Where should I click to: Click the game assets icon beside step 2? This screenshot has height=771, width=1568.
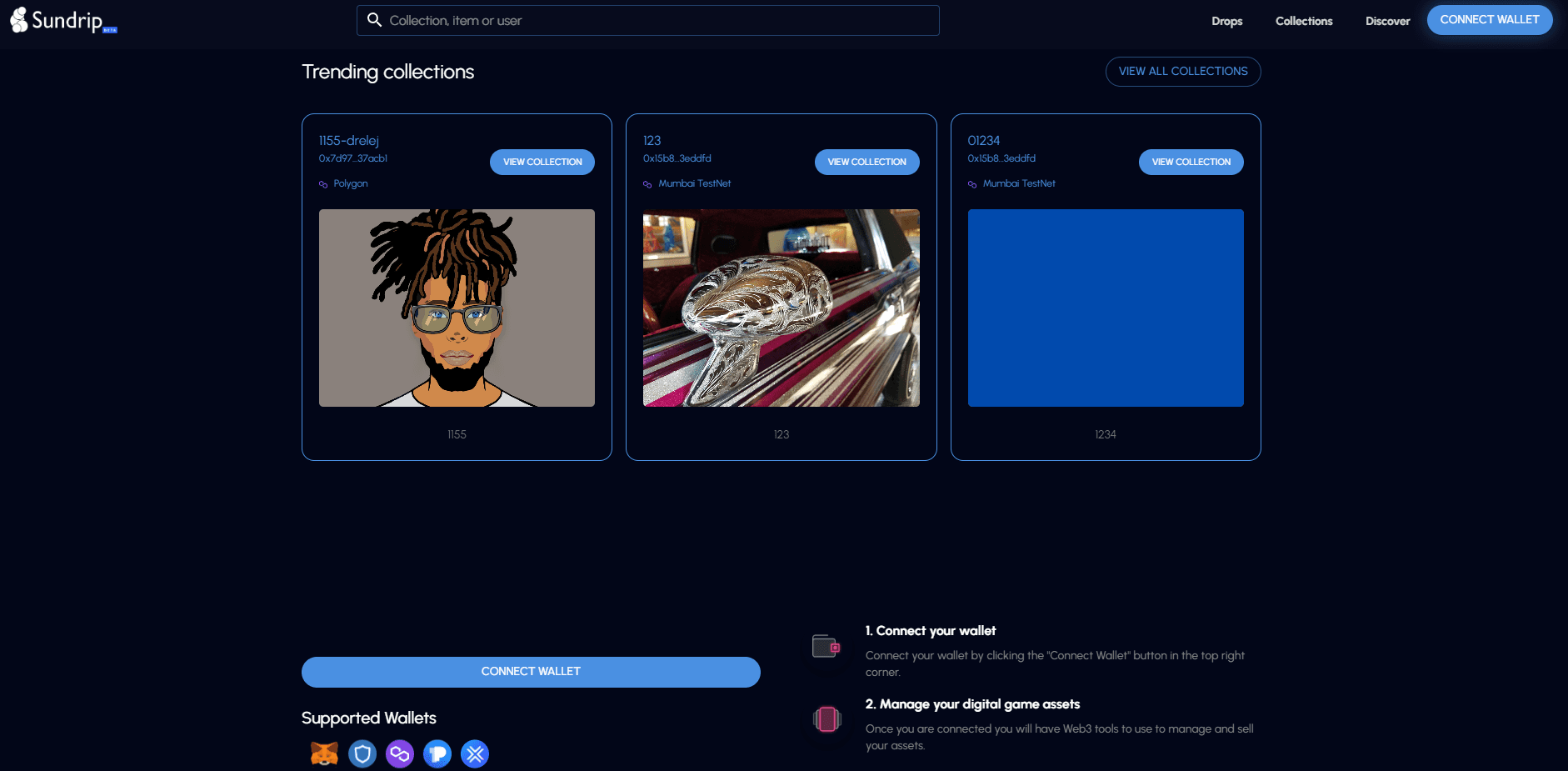(826, 718)
